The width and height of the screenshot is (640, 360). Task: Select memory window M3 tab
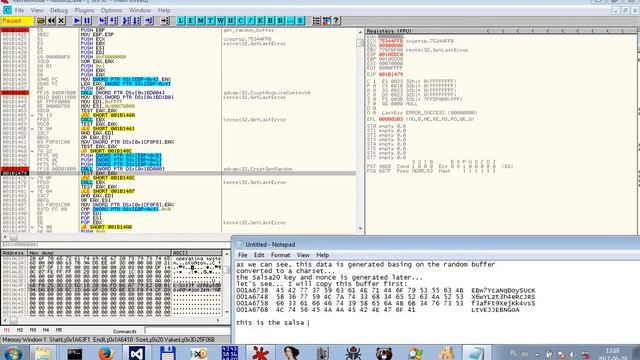point(33,330)
